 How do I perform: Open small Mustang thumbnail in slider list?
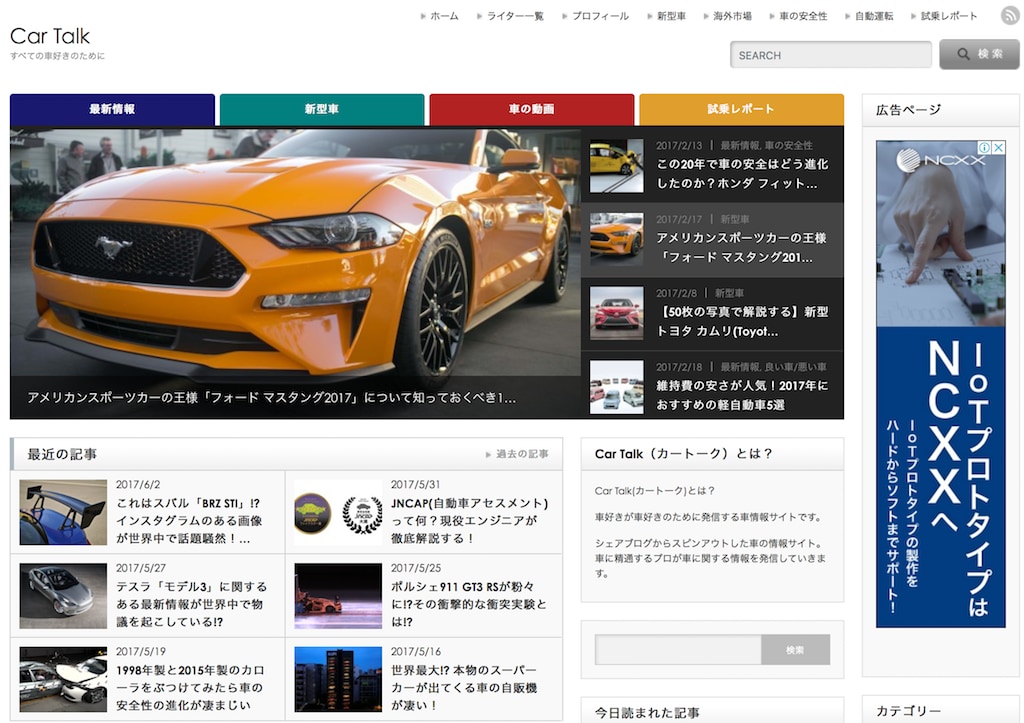tap(616, 240)
